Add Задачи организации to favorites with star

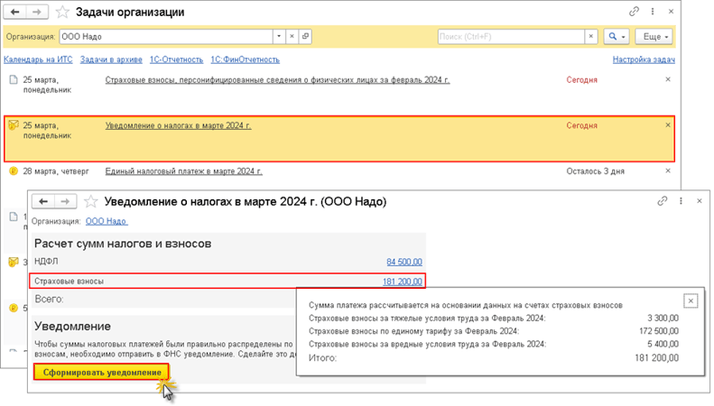point(63,12)
